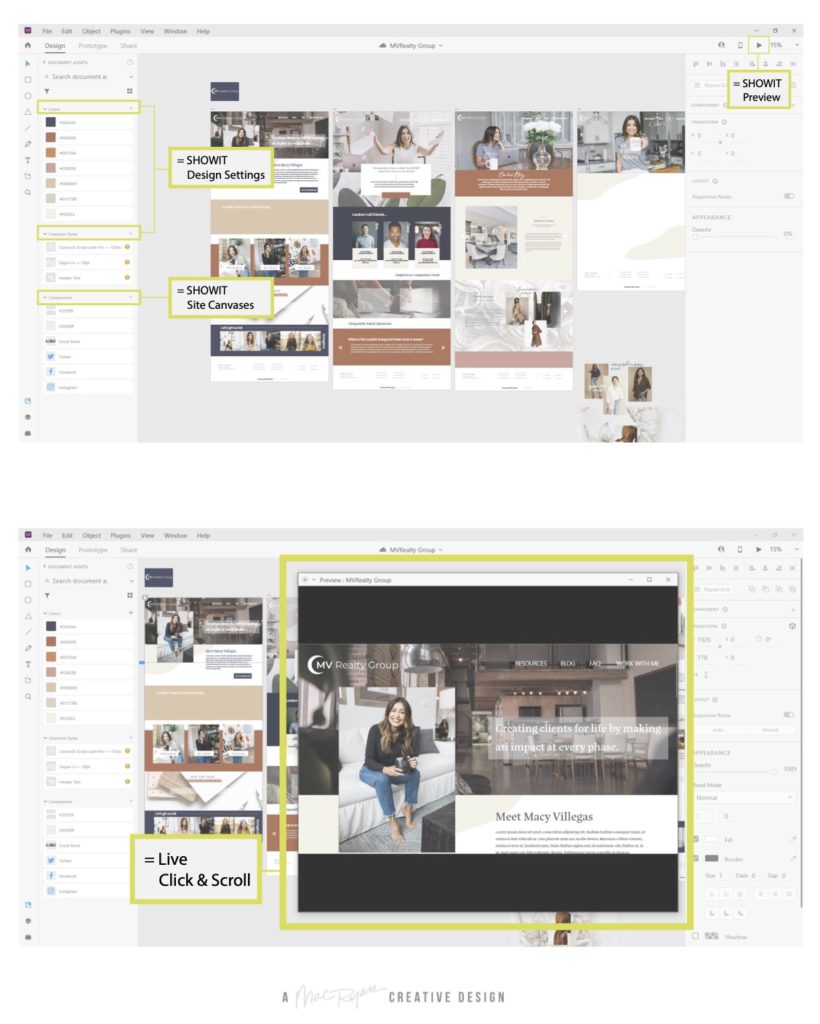820x1024 pixels.
Task: Click WORK WITH ME link in preview
Action: (x=638, y=663)
